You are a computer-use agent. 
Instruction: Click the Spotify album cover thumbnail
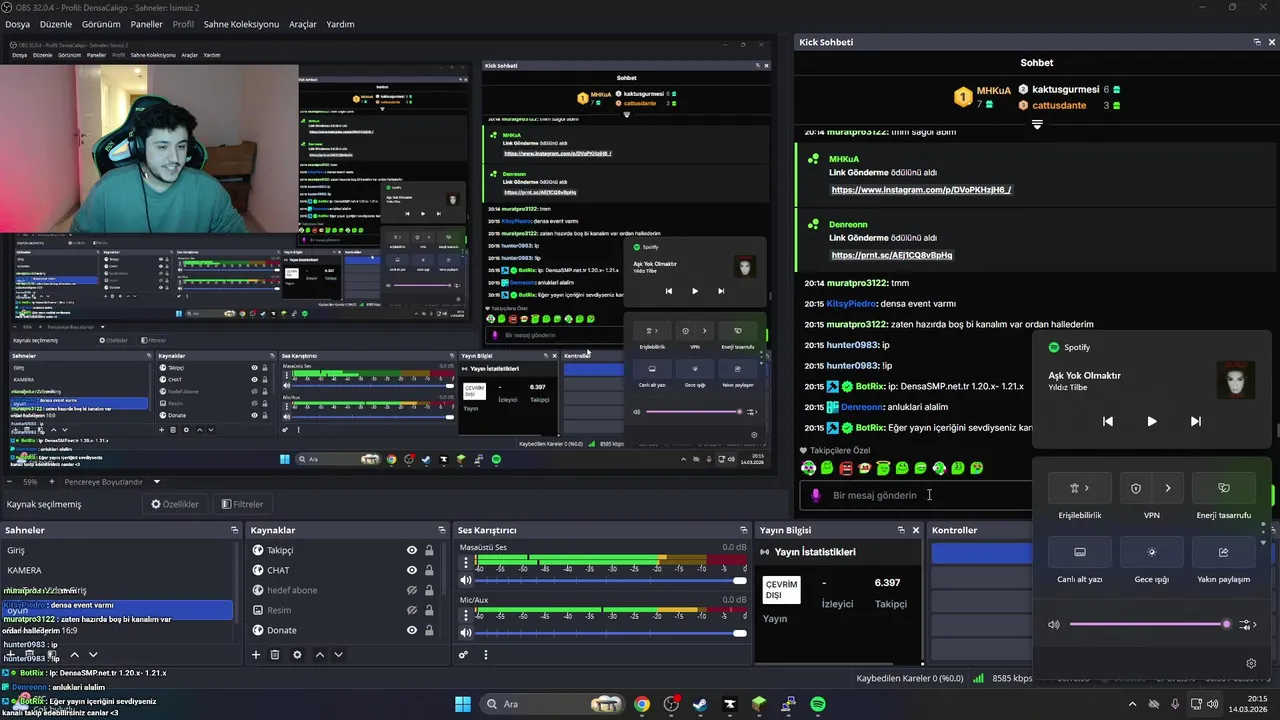pos(1236,381)
